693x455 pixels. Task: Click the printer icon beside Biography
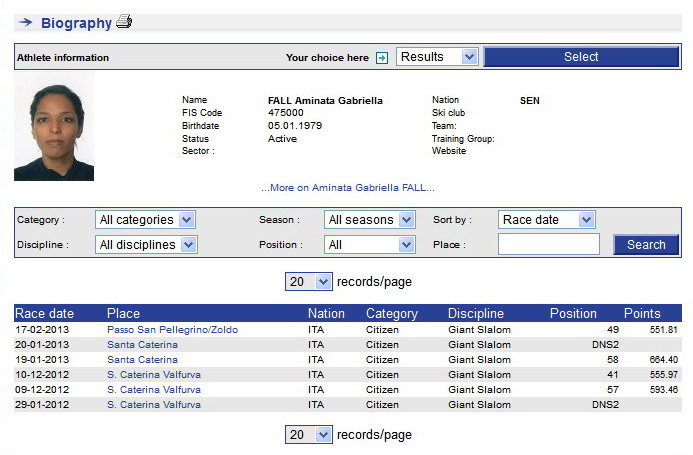(x=123, y=22)
